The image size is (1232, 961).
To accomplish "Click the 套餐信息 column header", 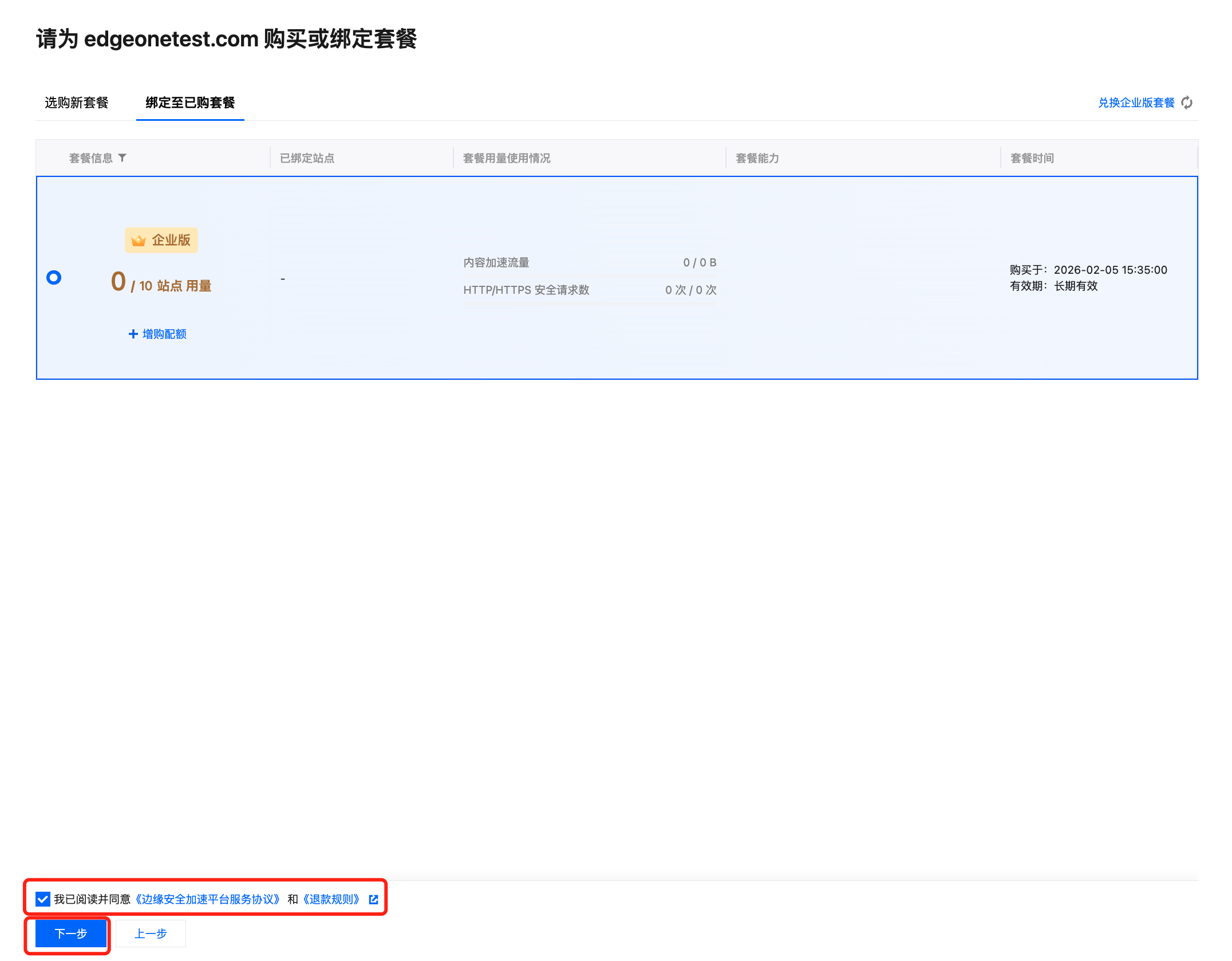I will click(x=91, y=158).
